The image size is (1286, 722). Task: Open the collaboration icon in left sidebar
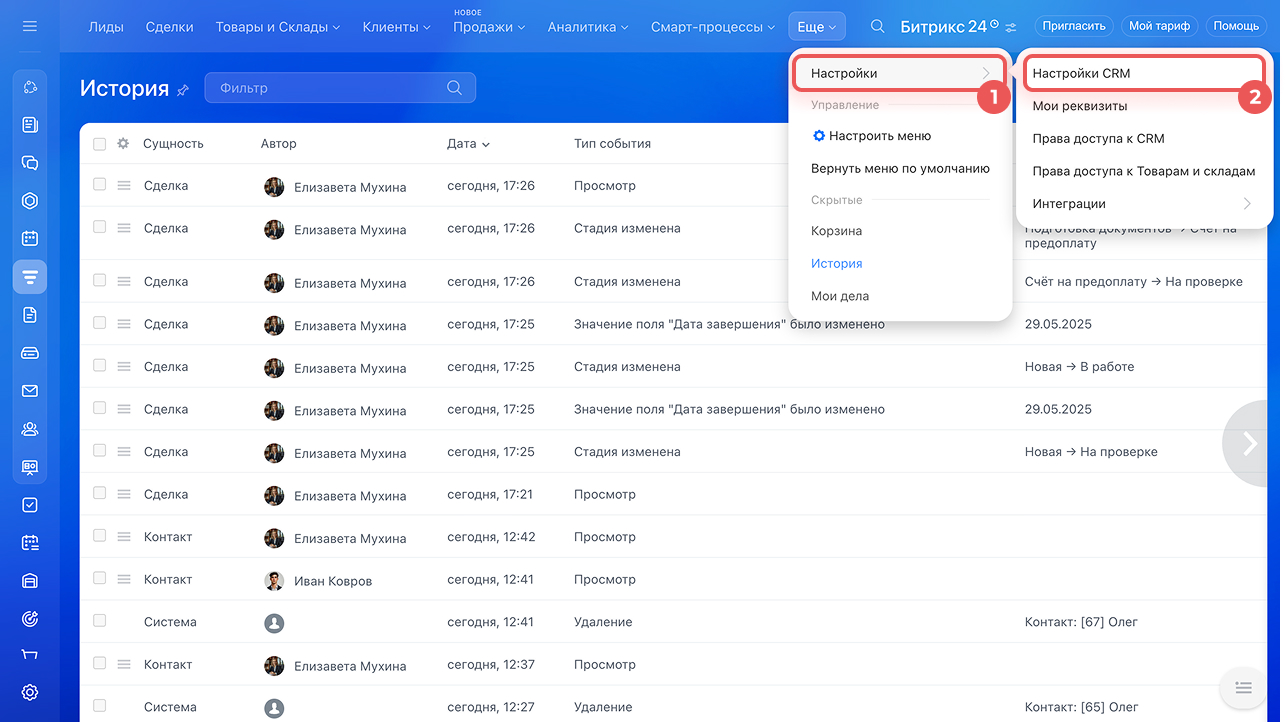(x=30, y=87)
